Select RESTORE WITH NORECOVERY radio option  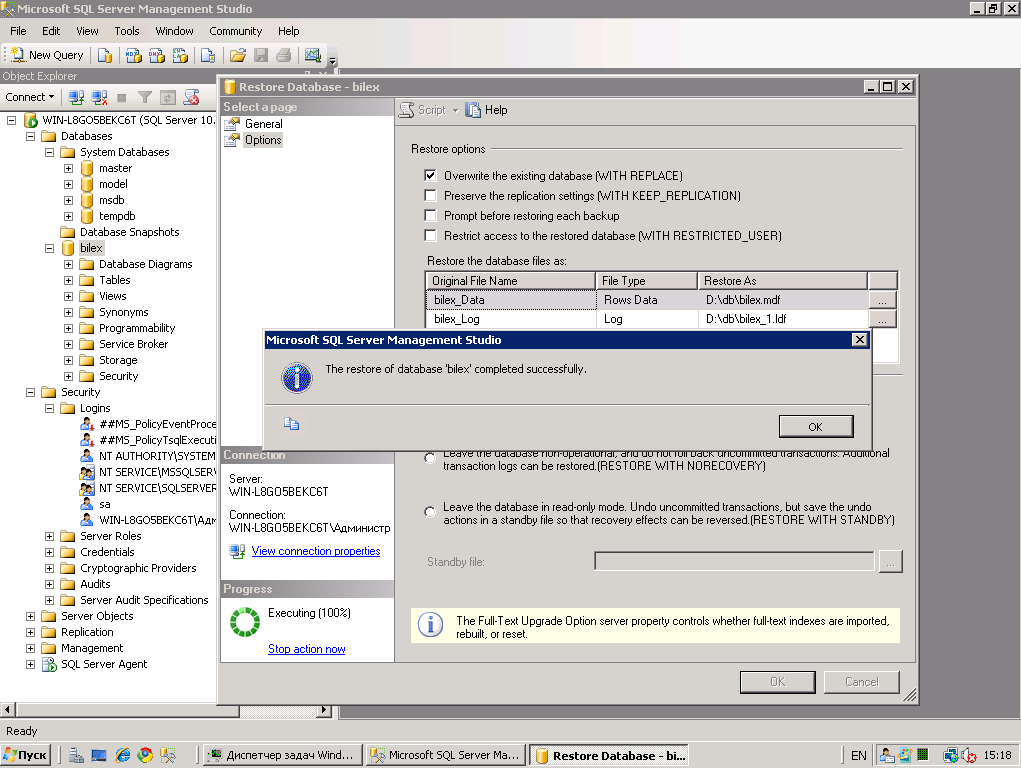(x=430, y=458)
